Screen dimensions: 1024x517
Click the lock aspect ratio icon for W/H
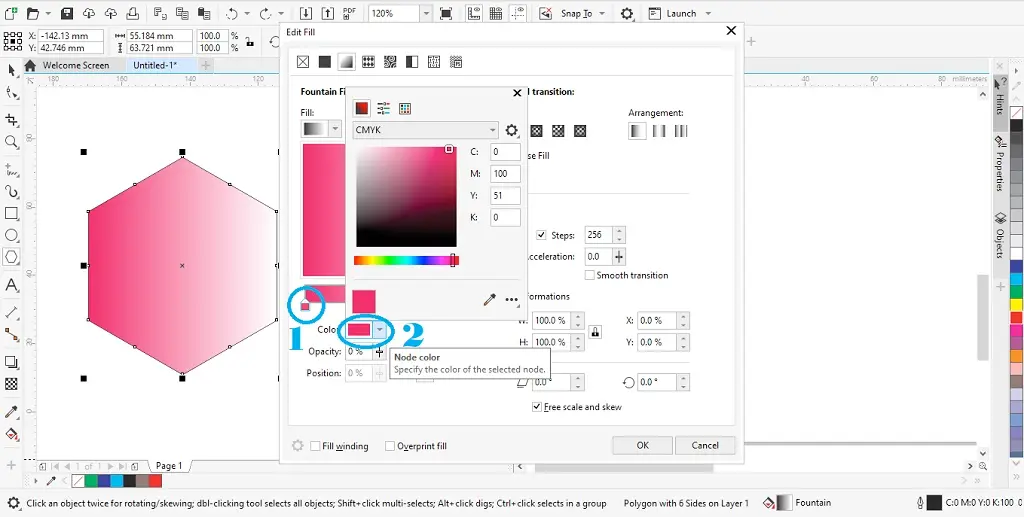click(595, 332)
